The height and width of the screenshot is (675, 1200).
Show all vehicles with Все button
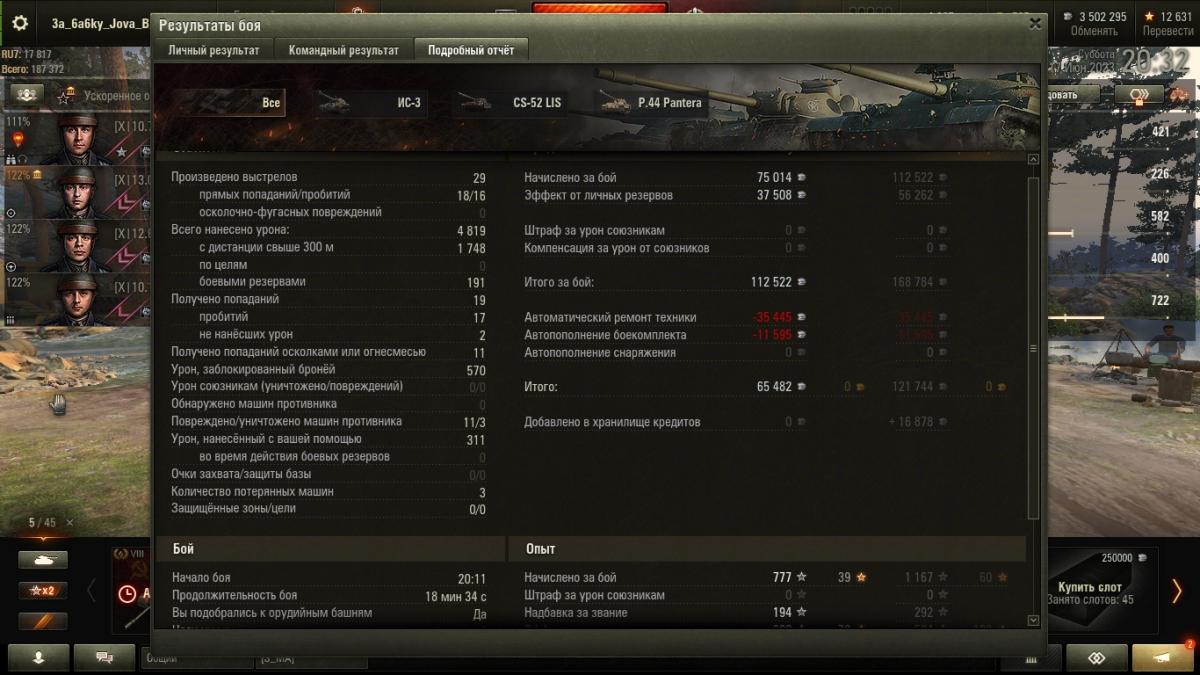click(x=229, y=102)
